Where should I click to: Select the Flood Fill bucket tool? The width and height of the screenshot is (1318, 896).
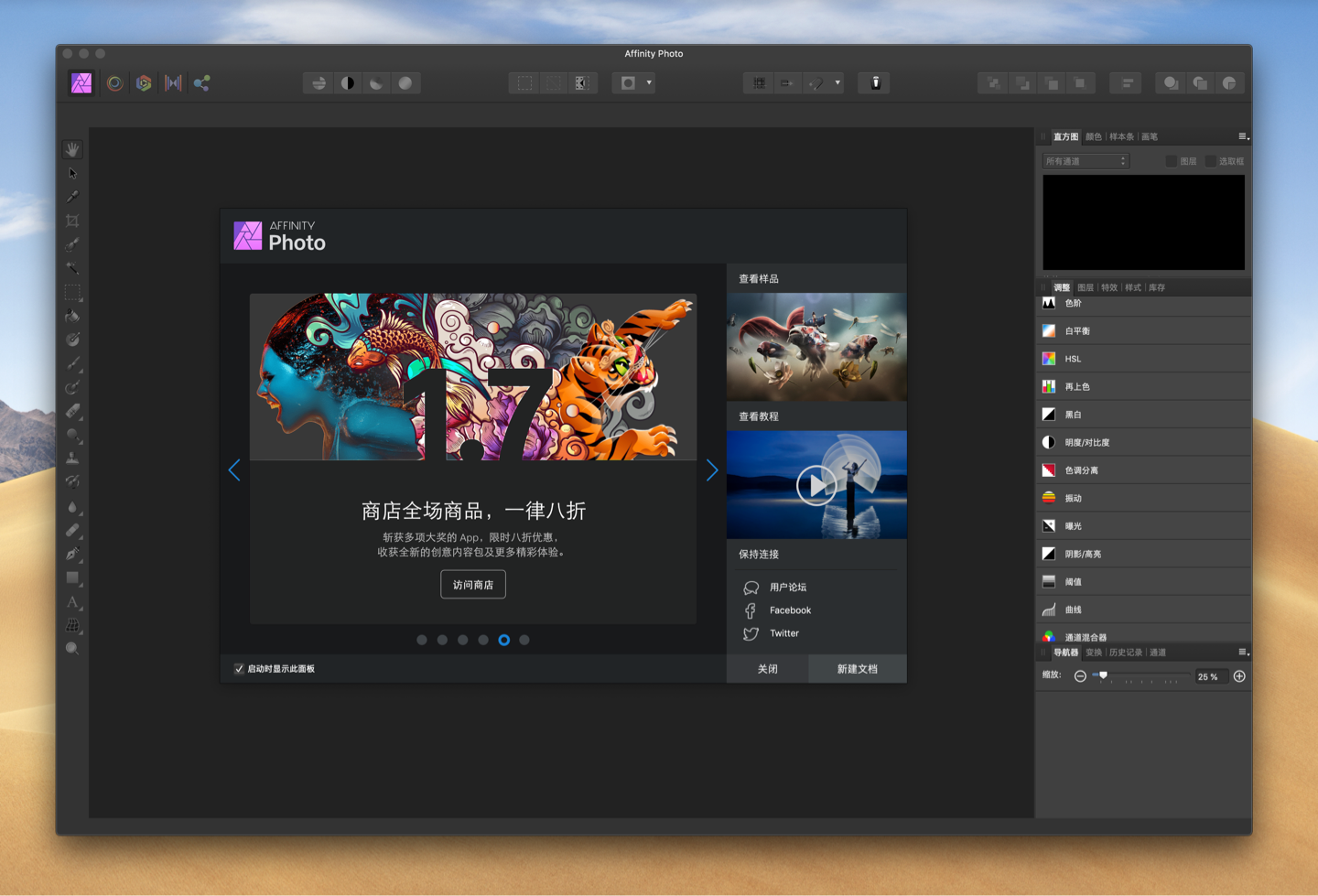coord(72,316)
